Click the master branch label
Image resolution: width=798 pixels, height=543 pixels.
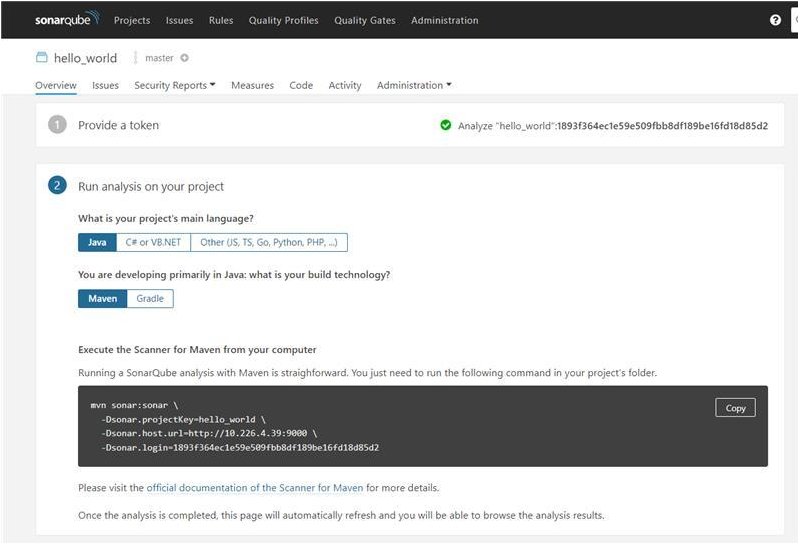pos(159,58)
